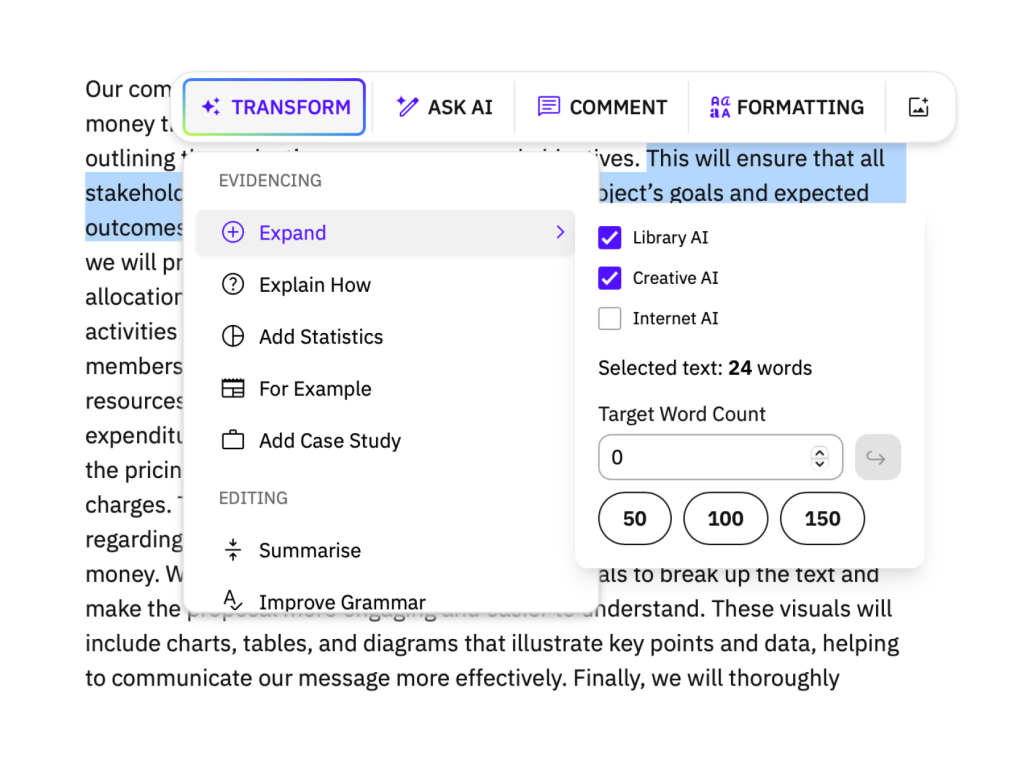Viewport: 1024px width, 768px height.
Task: Select the Comment toolbar item
Action: (x=603, y=107)
